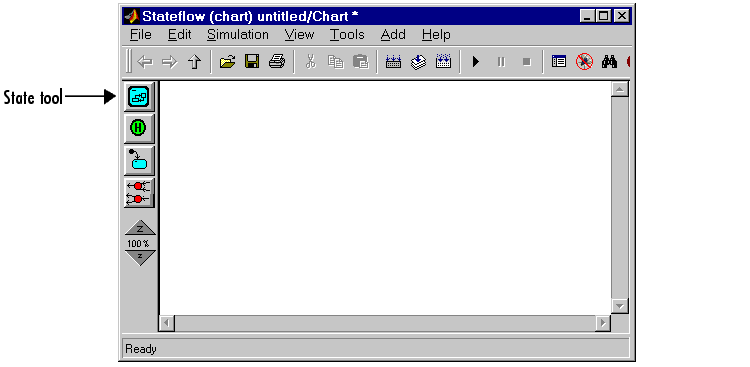Image resolution: width=750 pixels, height=367 pixels.
Task: Open the Edit menu
Action: point(179,35)
